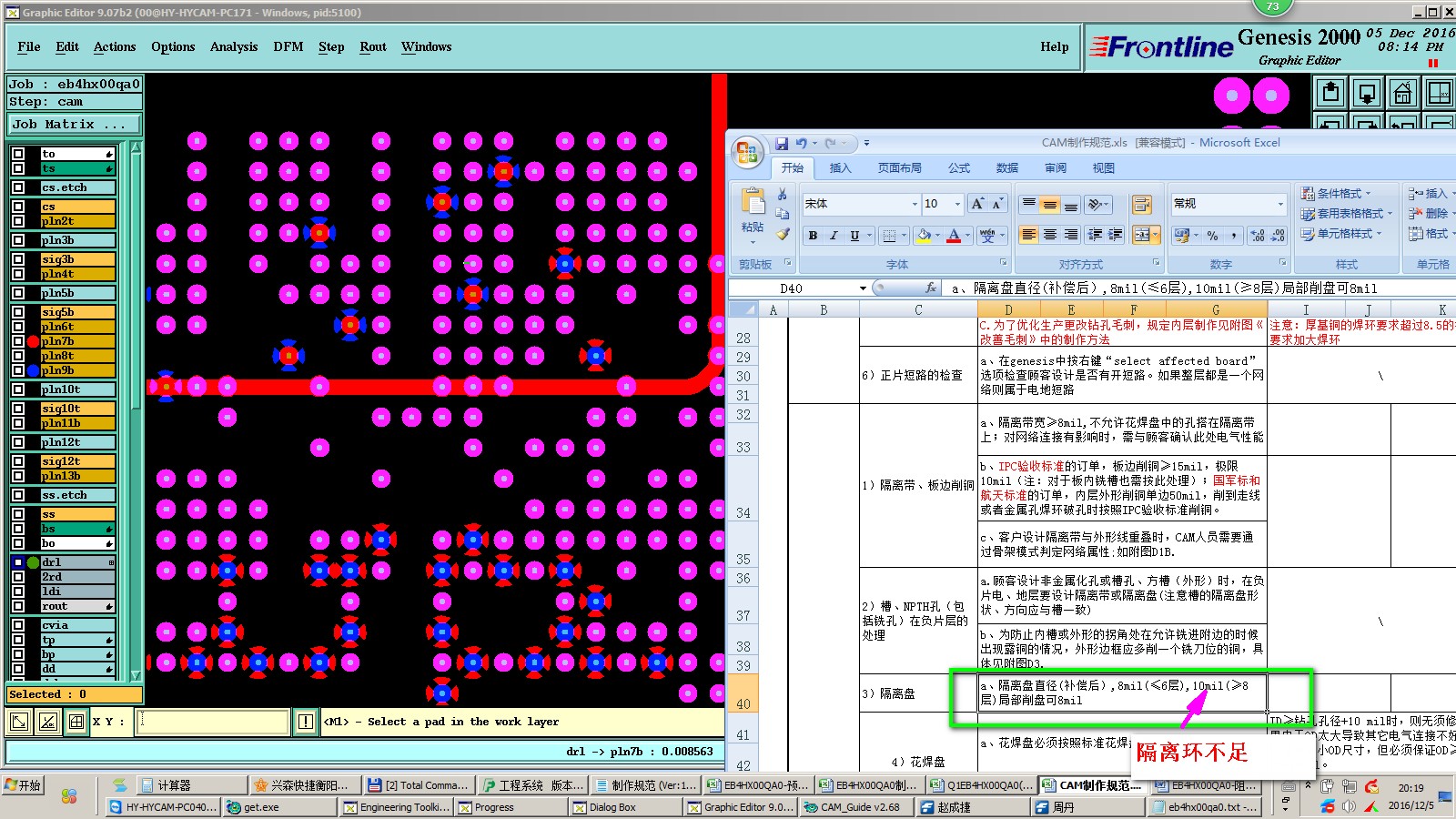Click Excel's Save icon in quick access toolbar
The height and width of the screenshot is (819, 1456).
[x=781, y=143]
